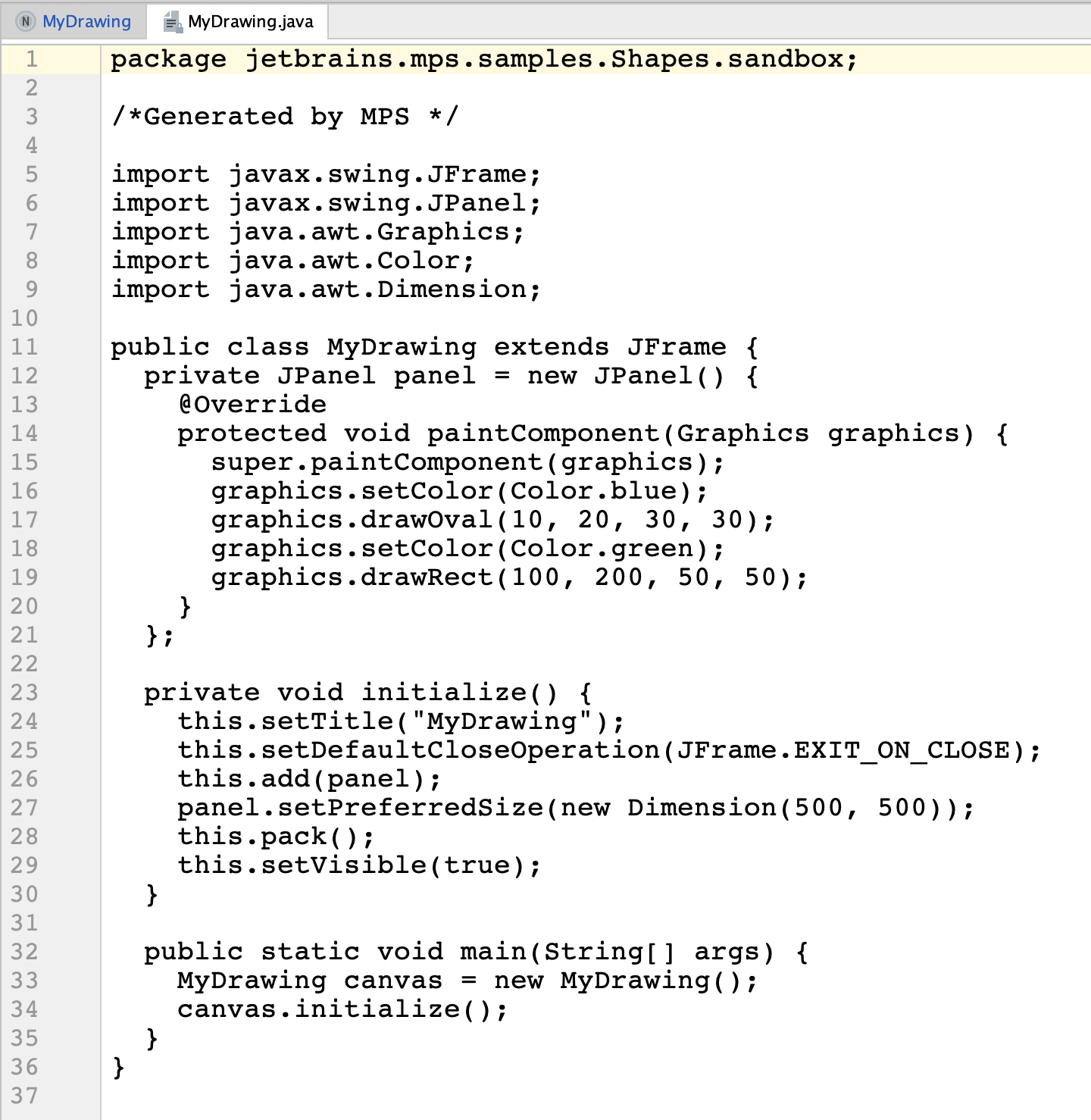Click the this.setTitle("MyDrawing") line
The width and height of the screenshot is (1091, 1120).
[402, 721]
